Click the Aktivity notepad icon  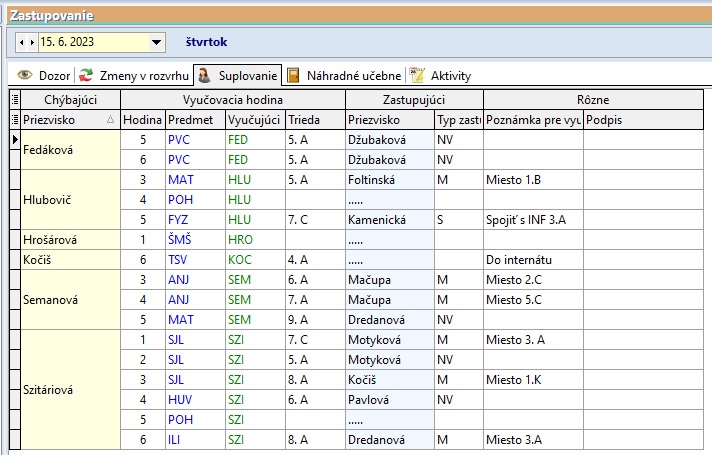click(418, 75)
